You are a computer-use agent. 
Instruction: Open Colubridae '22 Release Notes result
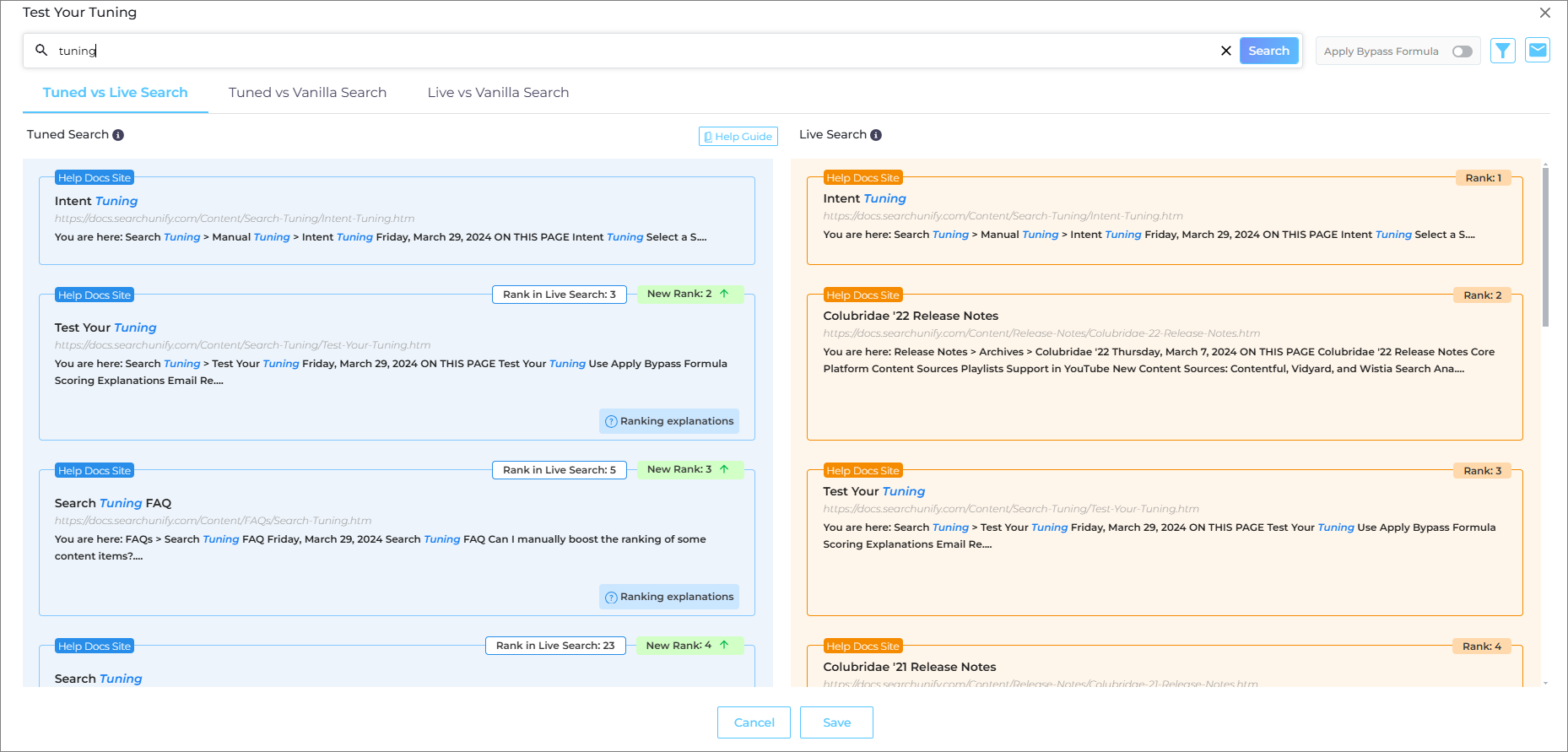tap(911, 316)
